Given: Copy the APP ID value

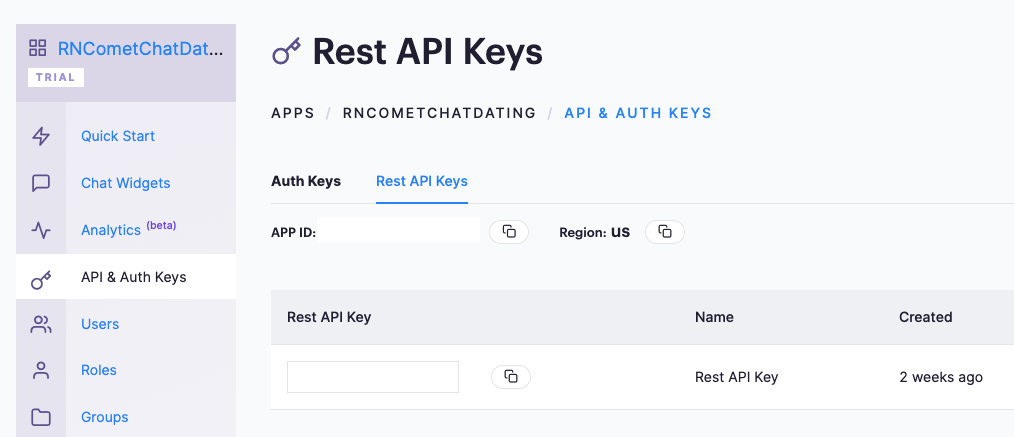Looking at the screenshot, I should [509, 231].
